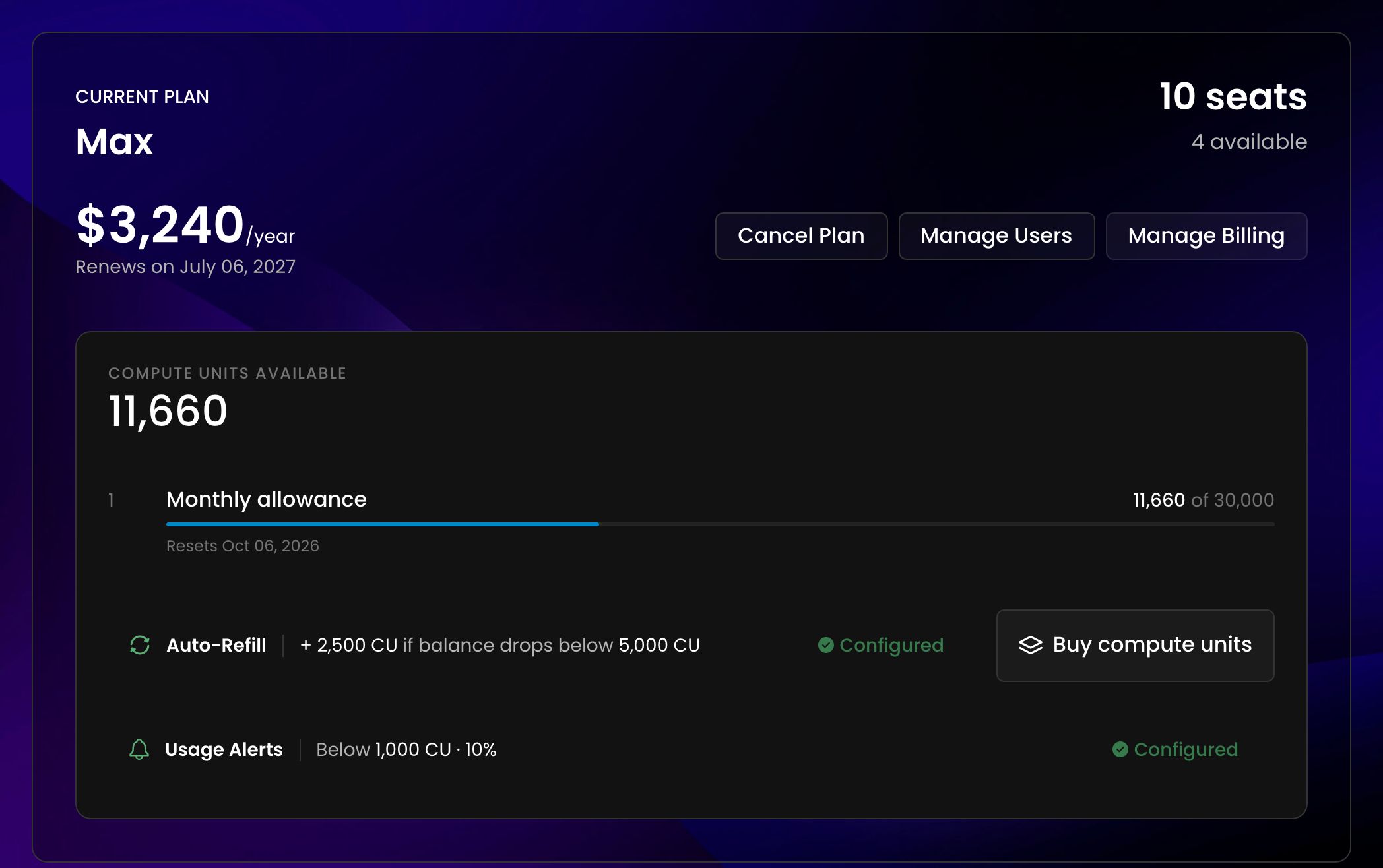
Task: Click the Max plan name
Action: tap(114, 142)
